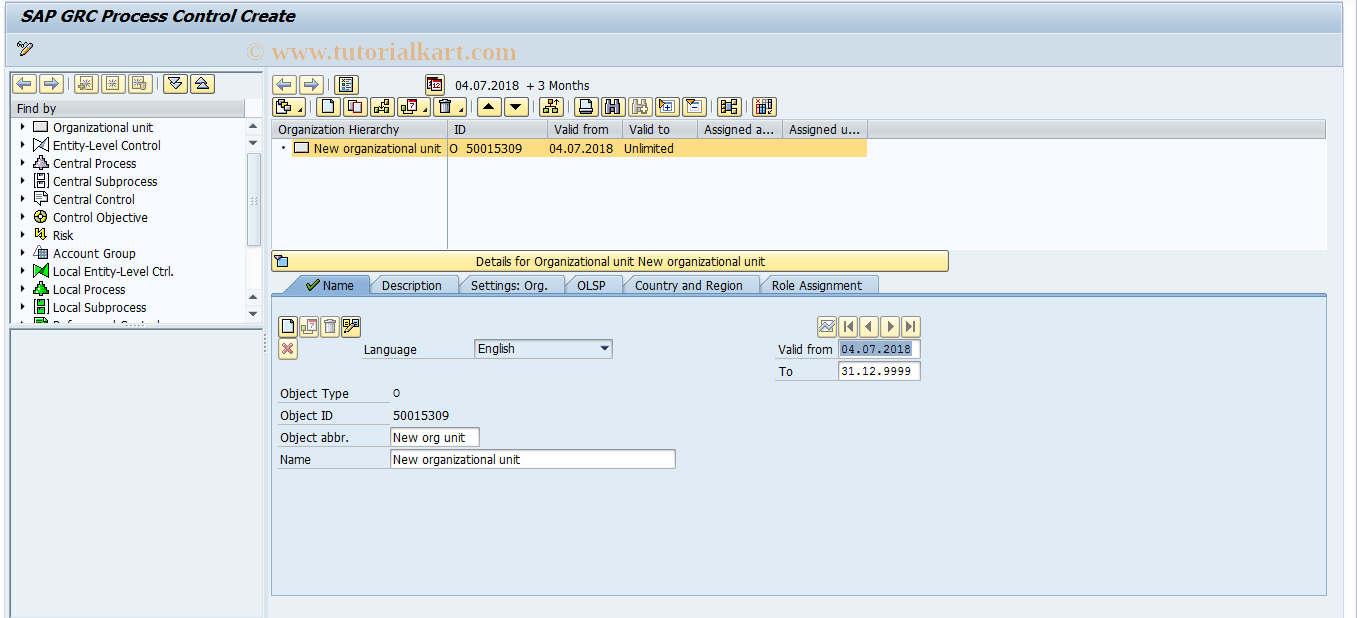1357x618 pixels.
Task: Click the Valid from column header
Action: pos(585,129)
